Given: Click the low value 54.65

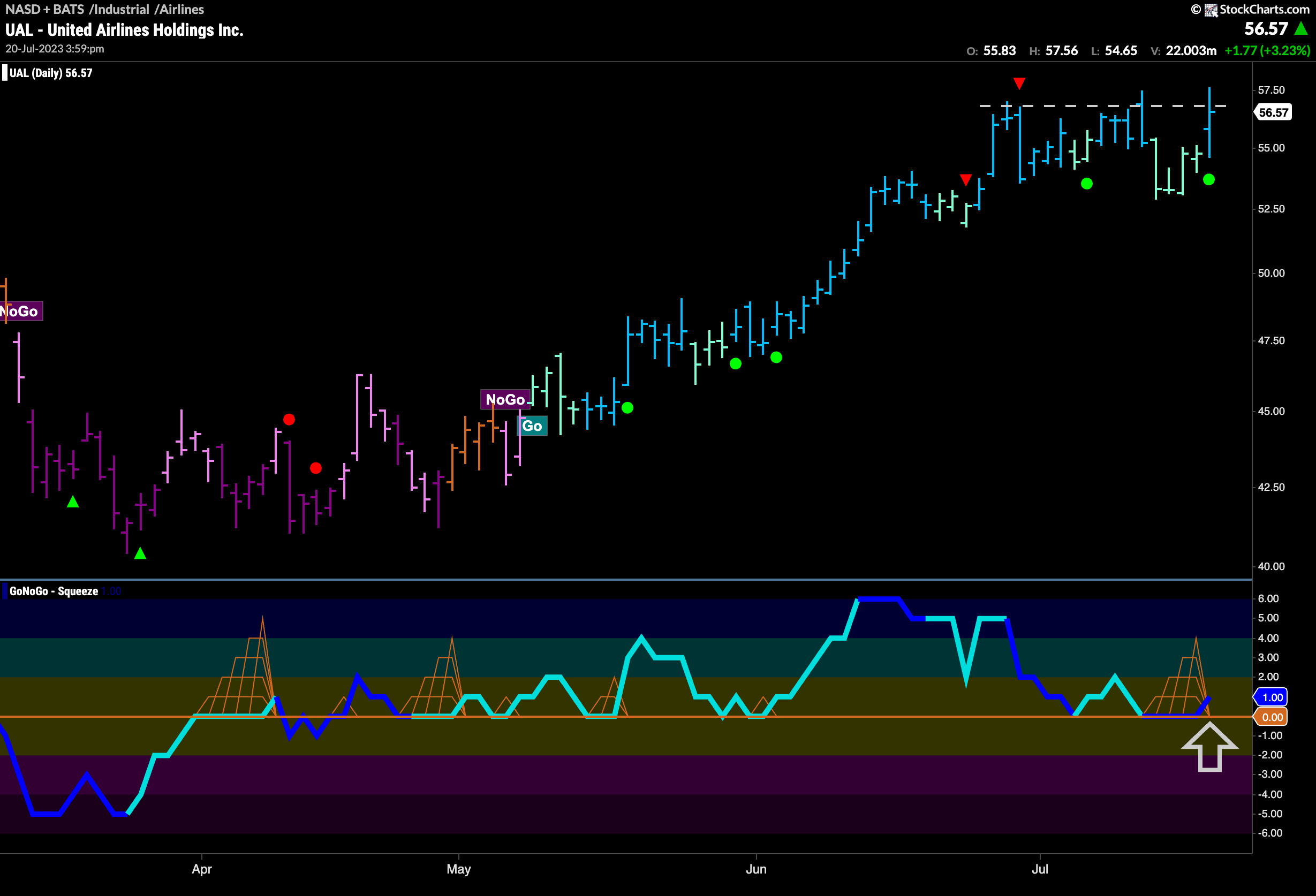Looking at the screenshot, I should coord(1121,50).
